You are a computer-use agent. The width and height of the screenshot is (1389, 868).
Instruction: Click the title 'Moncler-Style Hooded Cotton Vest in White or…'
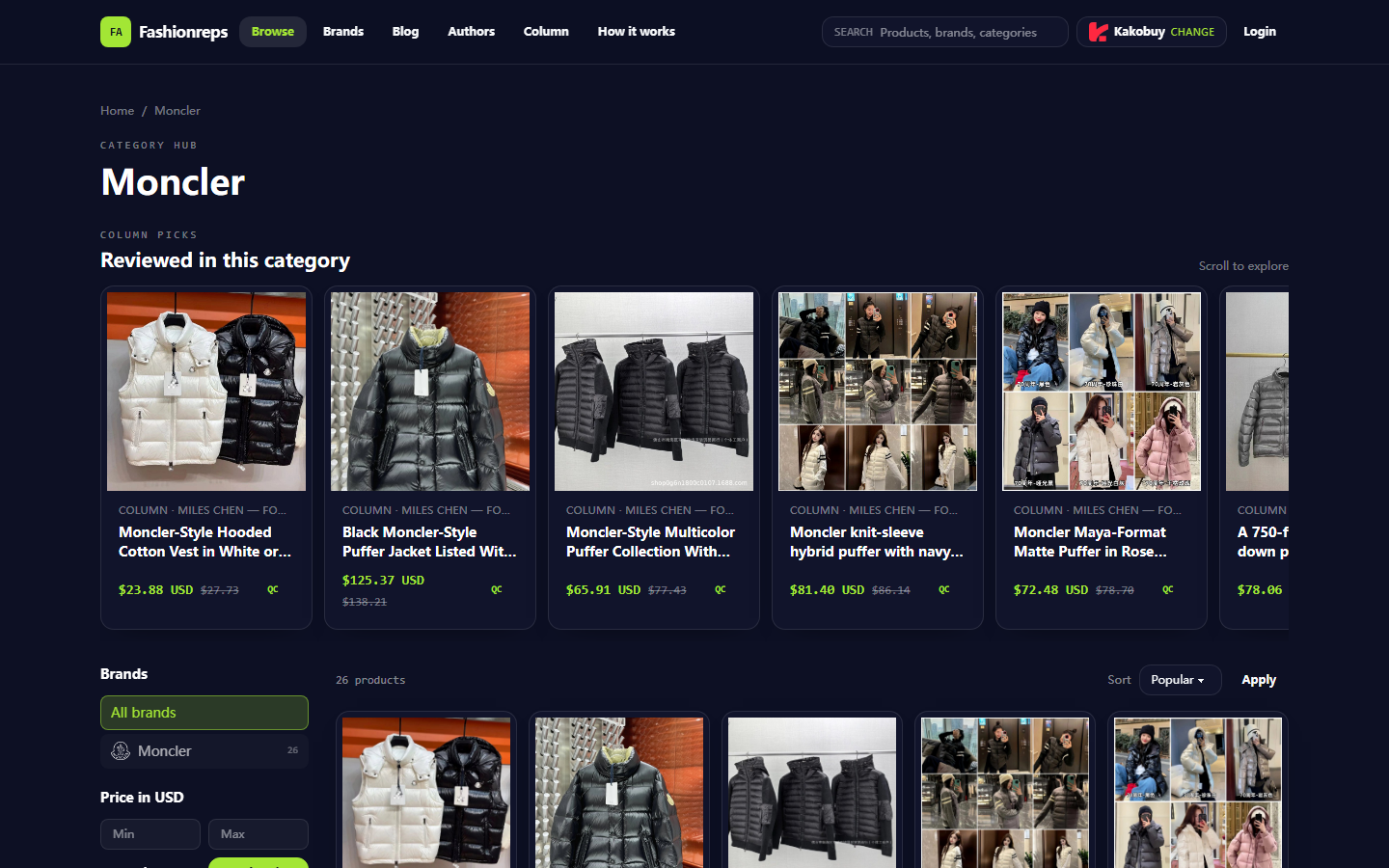205,542
